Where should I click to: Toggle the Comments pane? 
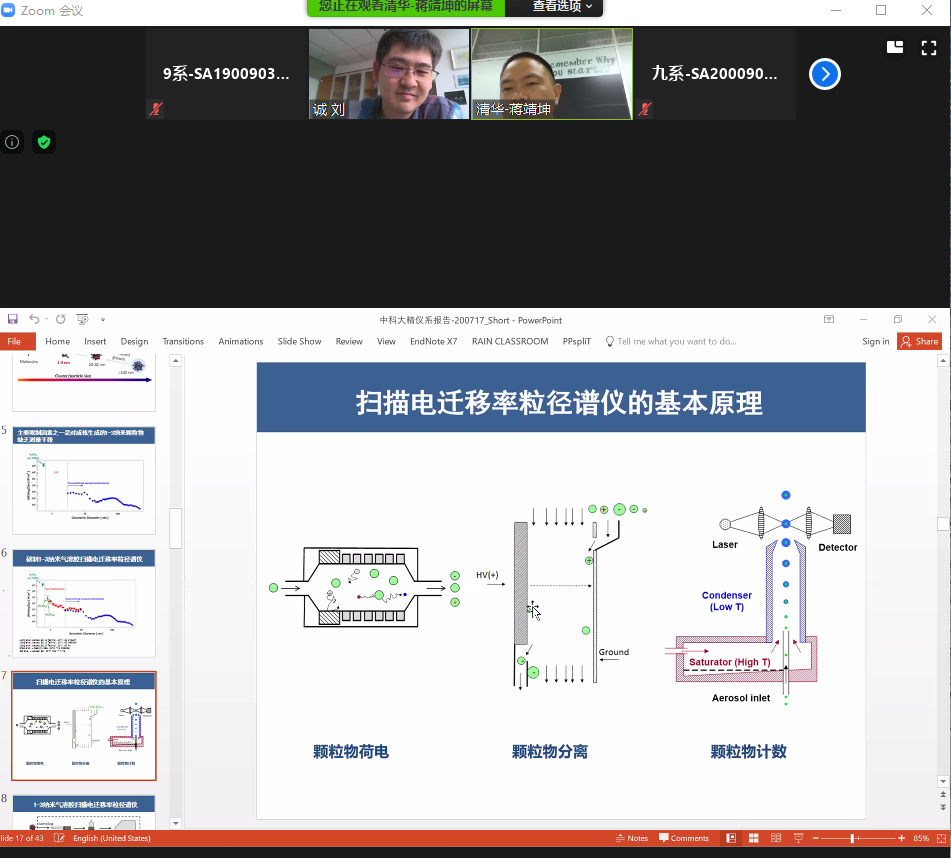[683, 838]
